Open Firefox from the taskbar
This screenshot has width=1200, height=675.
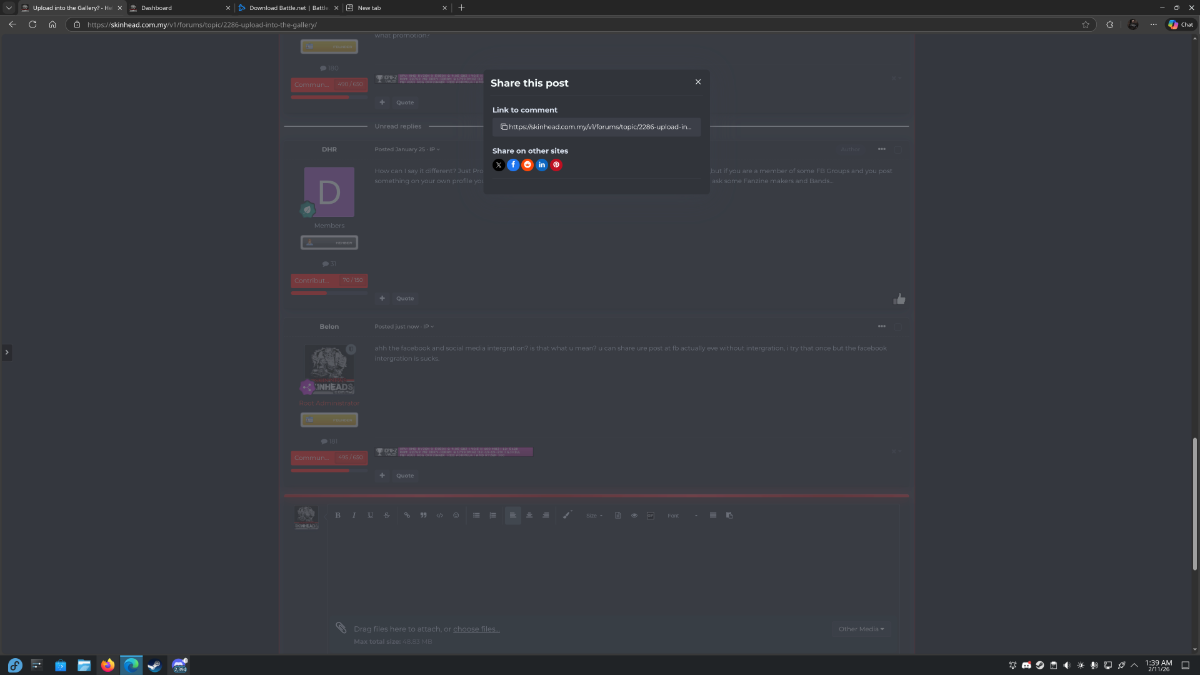pyautogui.click(x=108, y=665)
